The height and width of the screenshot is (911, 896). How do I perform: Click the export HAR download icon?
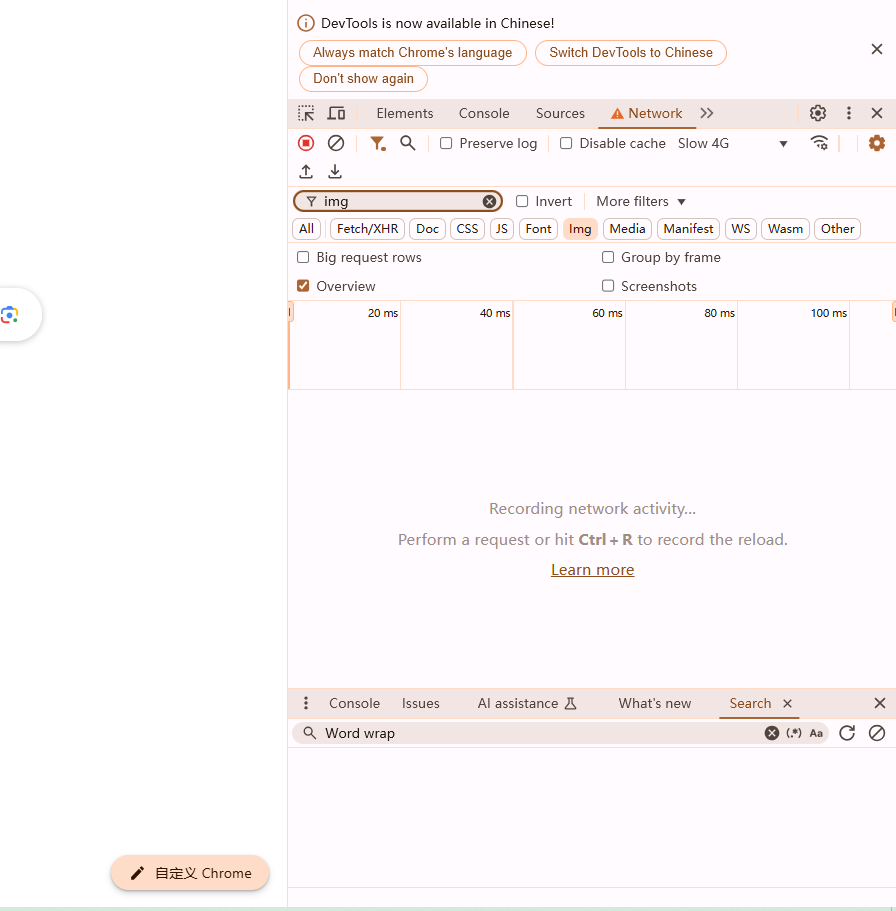coord(335,172)
